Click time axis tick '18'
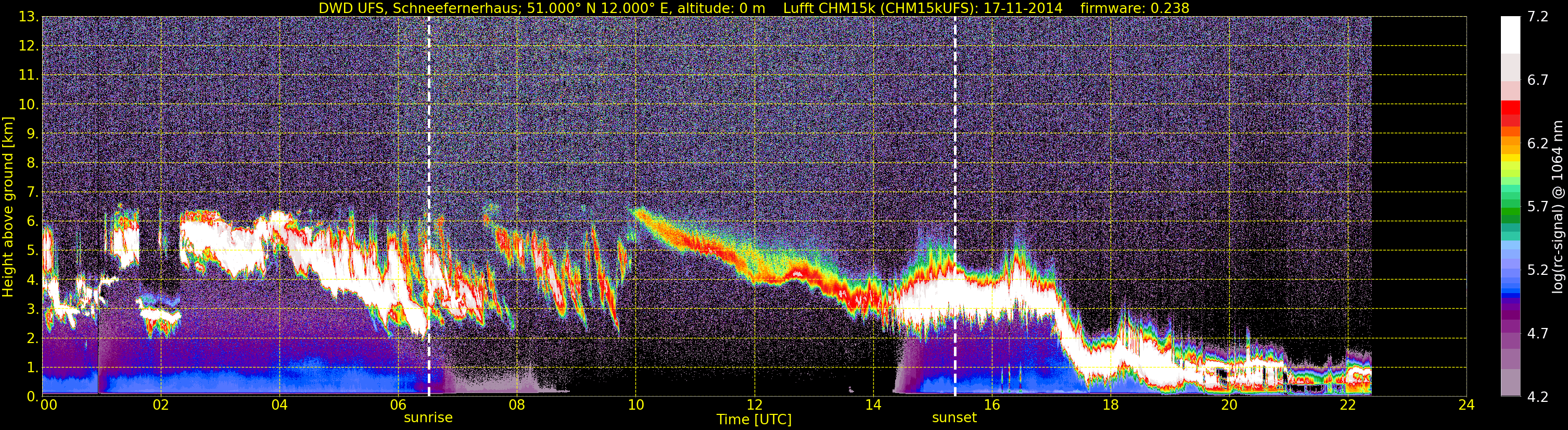 pyautogui.click(x=1110, y=406)
